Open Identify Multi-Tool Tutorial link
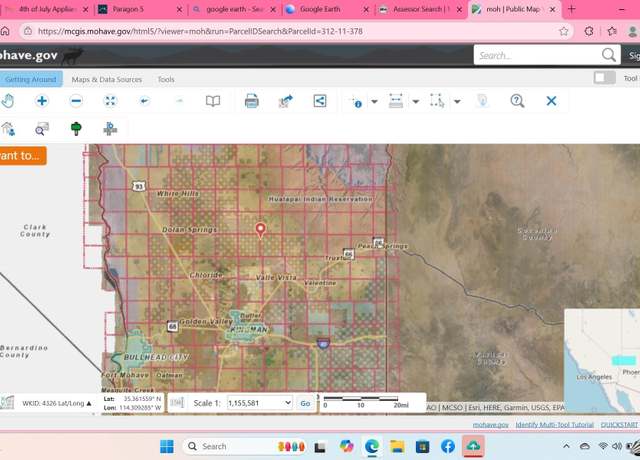The height and width of the screenshot is (460, 640). click(x=554, y=425)
